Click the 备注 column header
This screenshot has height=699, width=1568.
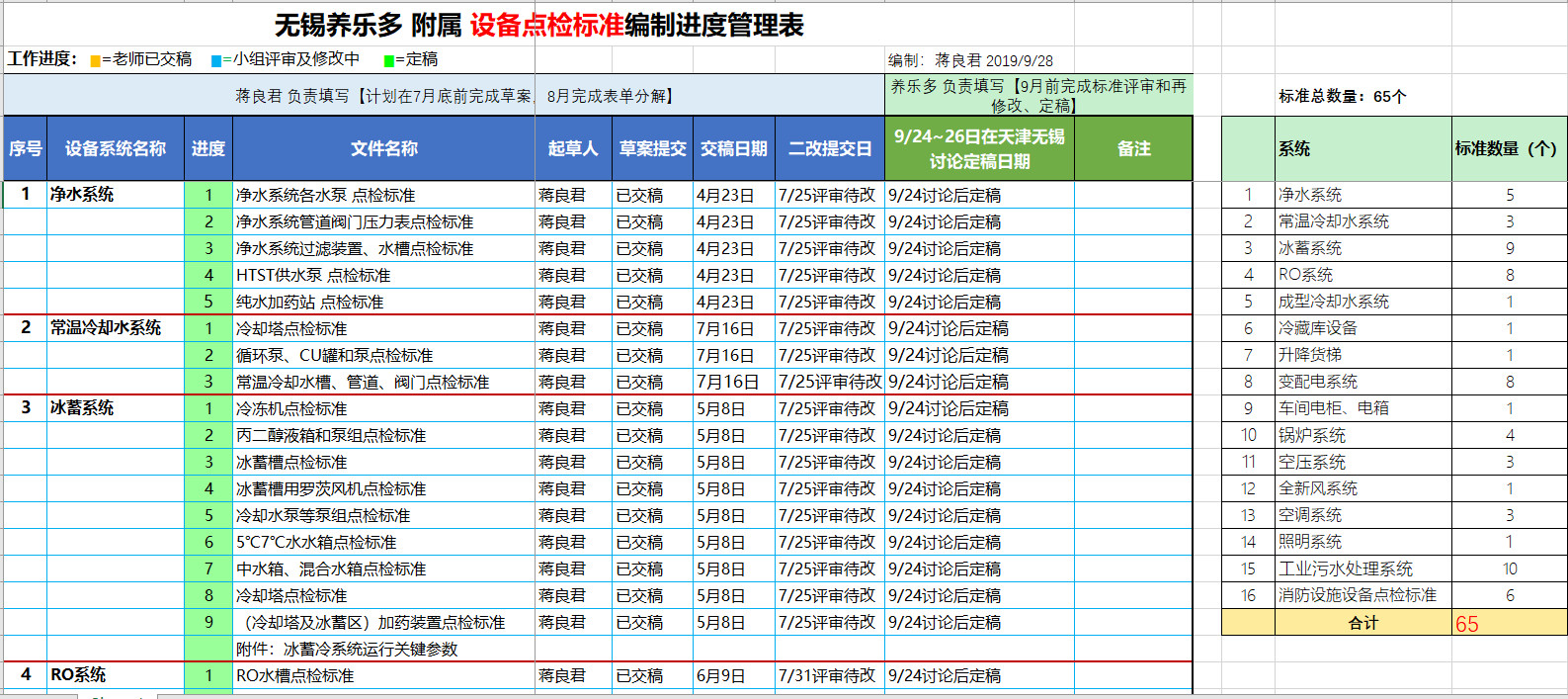pyautogui.click(x=1133, y=148)
